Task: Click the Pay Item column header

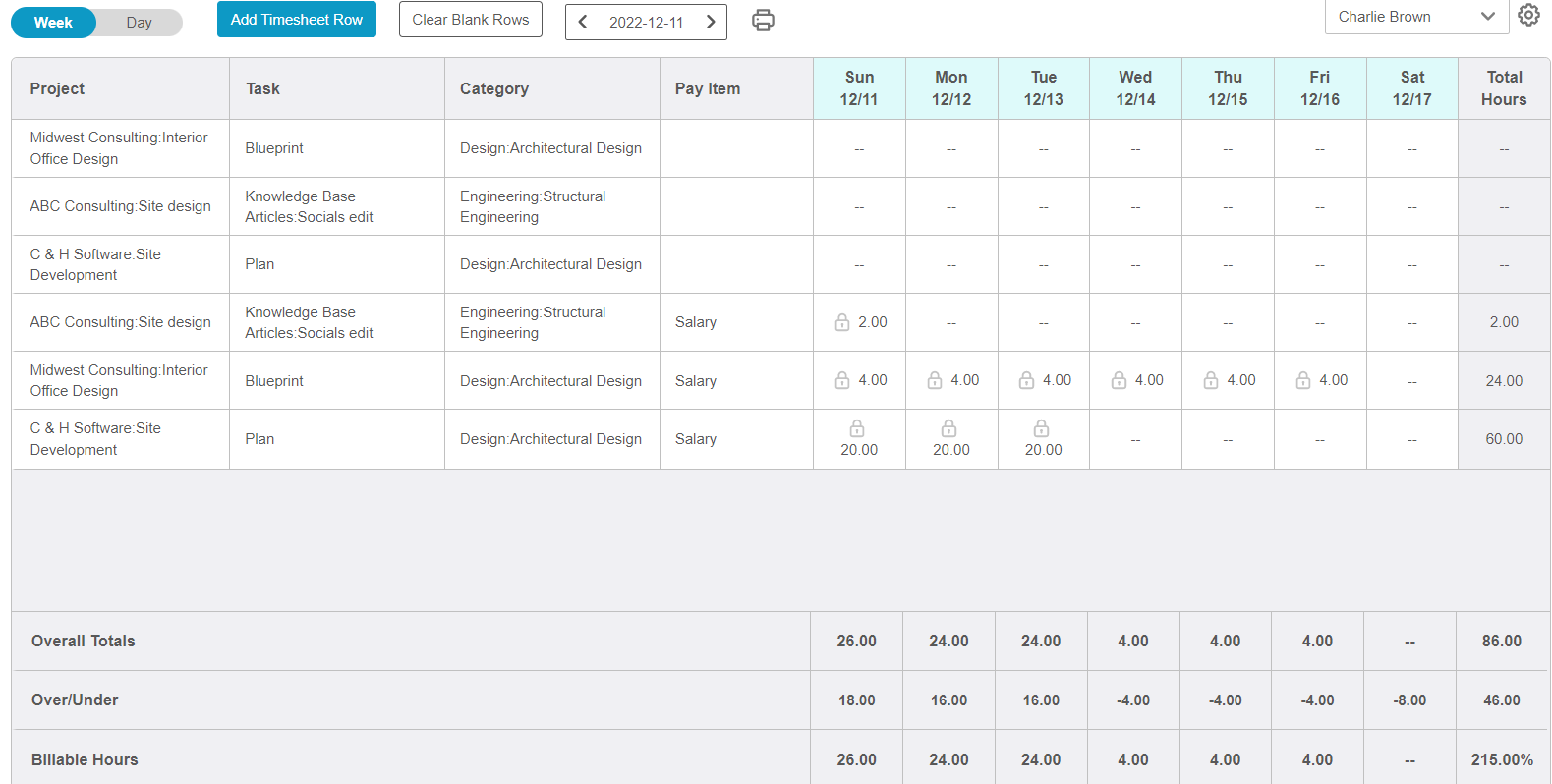Action: tap(707, 88)
